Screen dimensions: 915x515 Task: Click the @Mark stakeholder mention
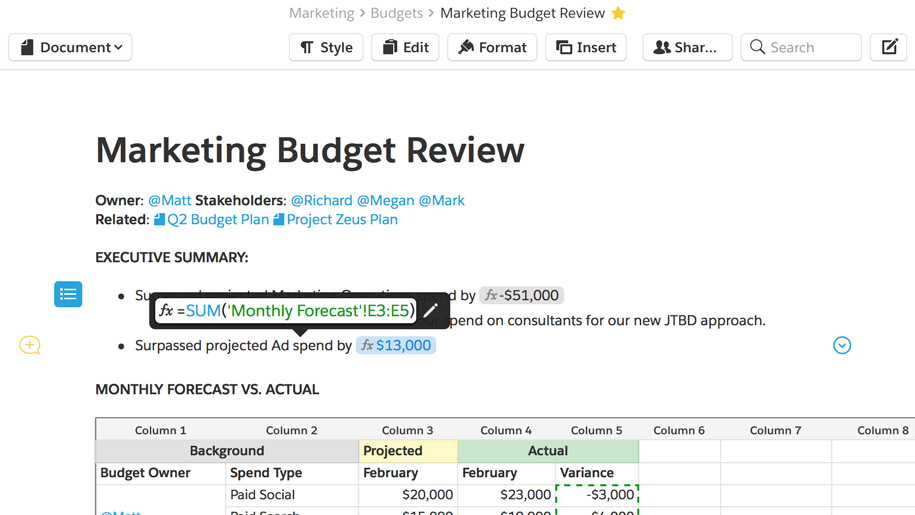click(x=442, y=200)
